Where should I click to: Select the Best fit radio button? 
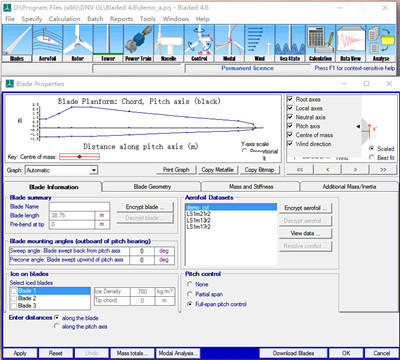pos(371,157)
